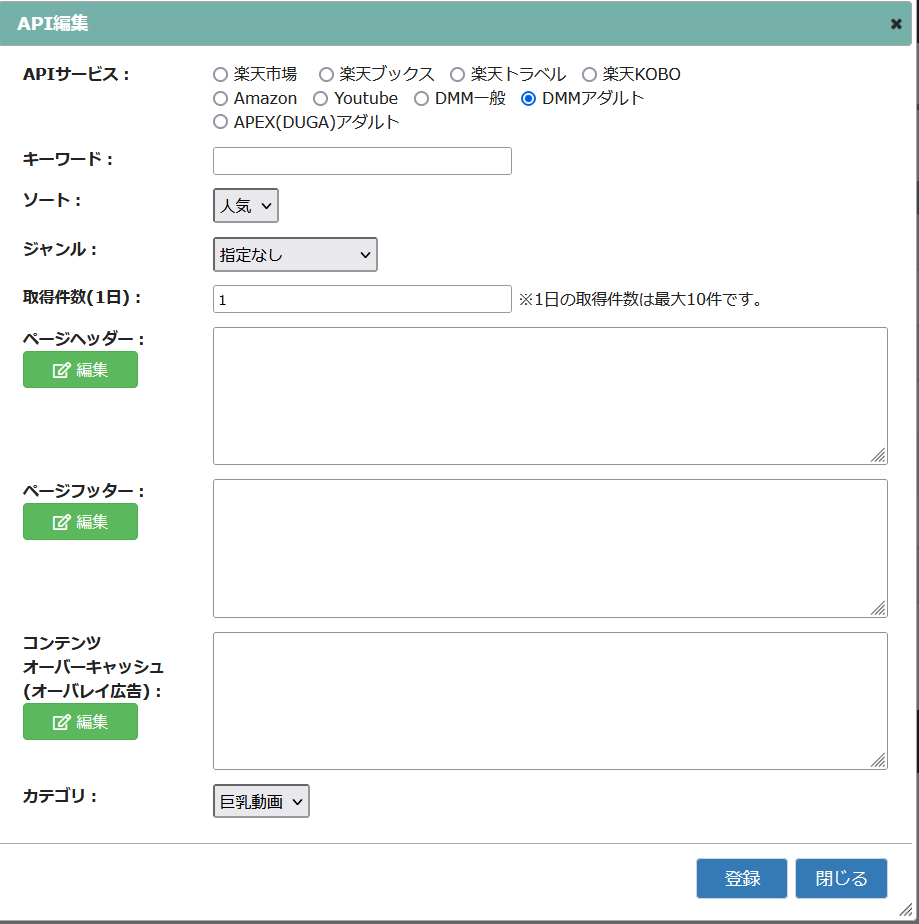Select the 楽天市場 radio button
The image size is (919, 924).
(221, 74)
